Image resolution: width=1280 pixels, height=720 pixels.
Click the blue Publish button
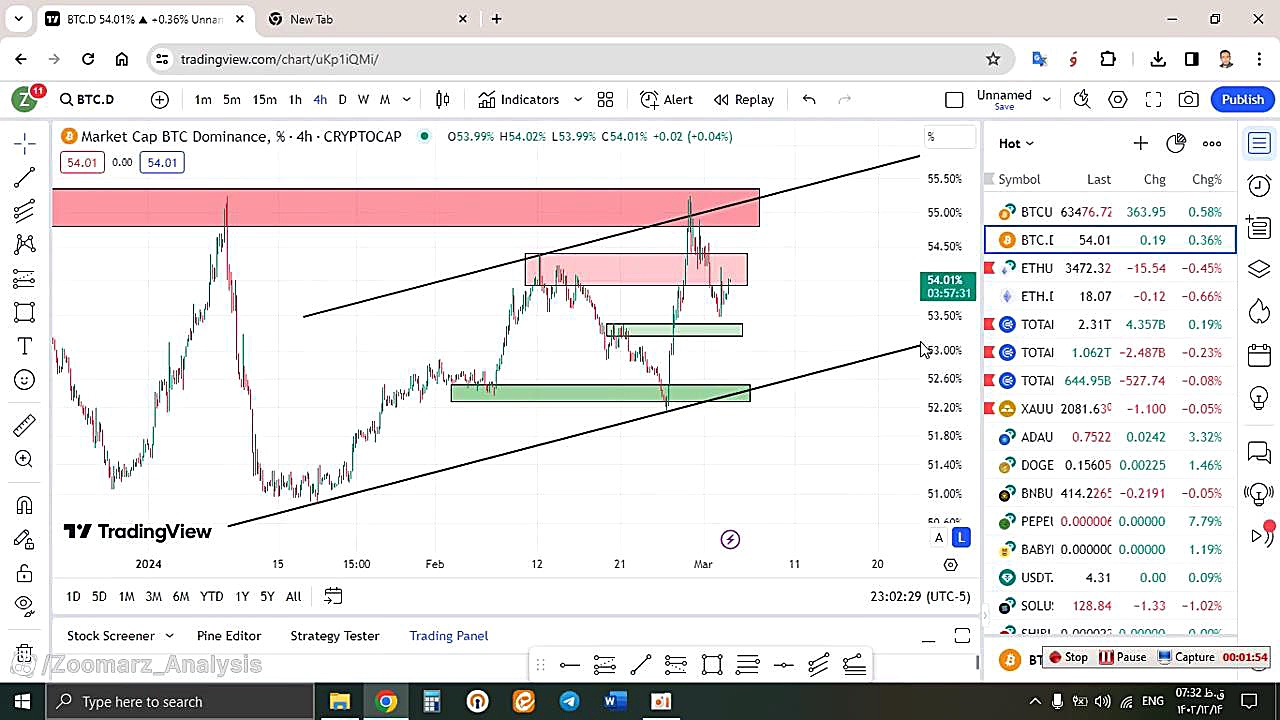[1242, 99]
